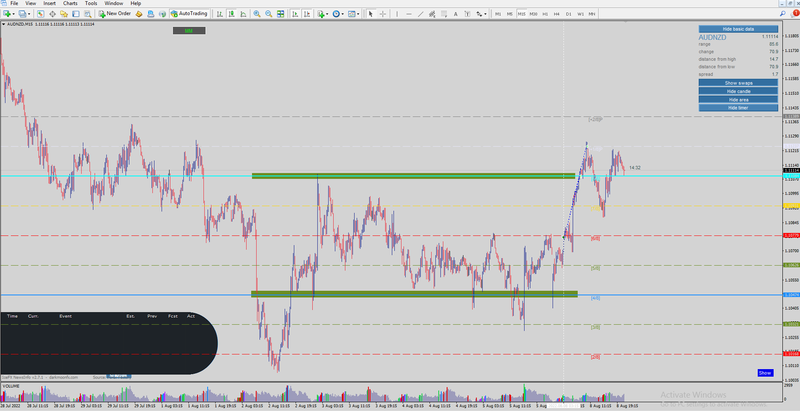Toggle Auto Scroll for the chart
The height and width of the screenshot is (411, 800).
click(x=295, y=14)
